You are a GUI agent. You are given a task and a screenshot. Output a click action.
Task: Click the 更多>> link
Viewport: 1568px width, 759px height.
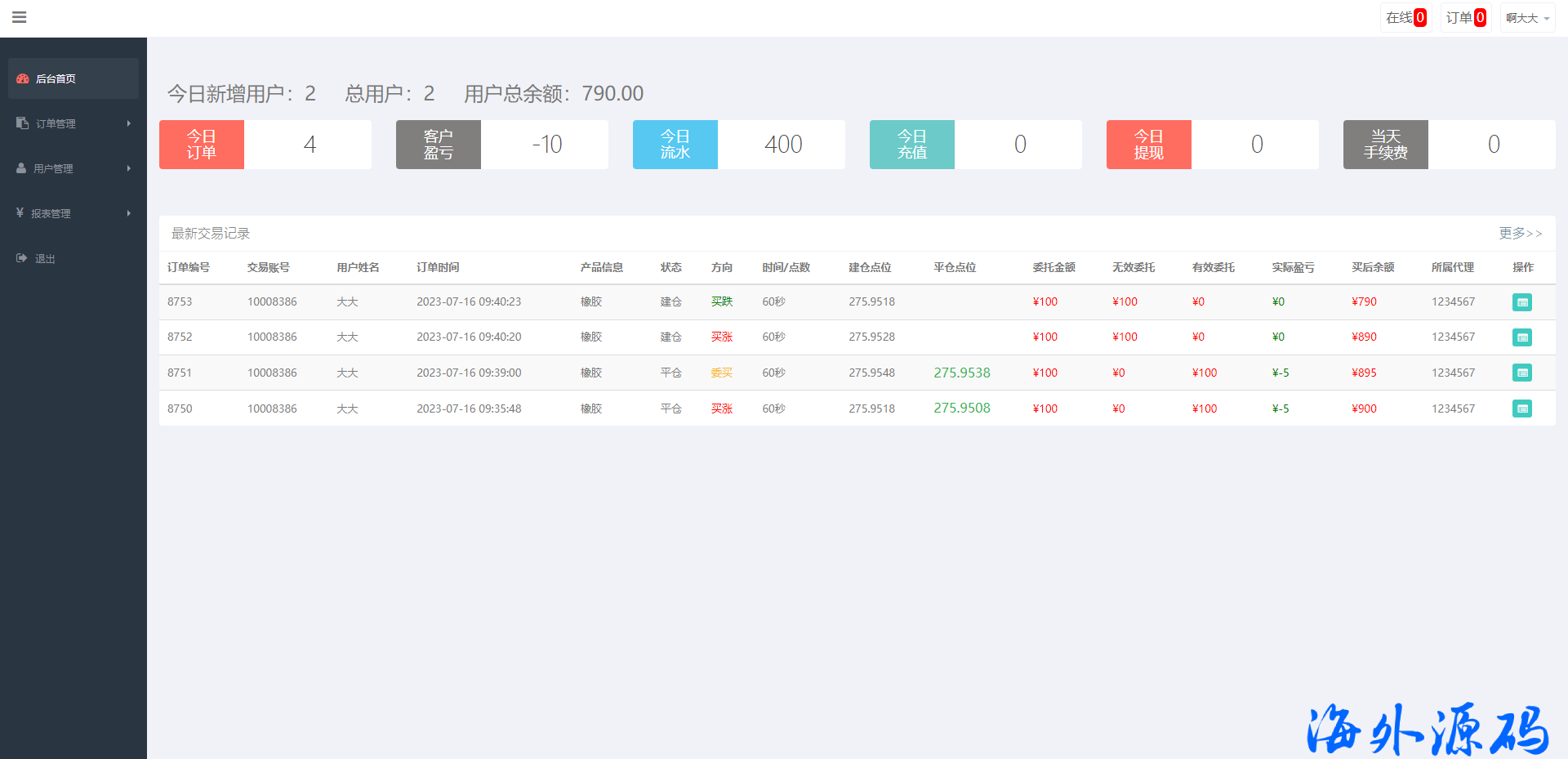pyautogui.click(x=1520, y=234)
